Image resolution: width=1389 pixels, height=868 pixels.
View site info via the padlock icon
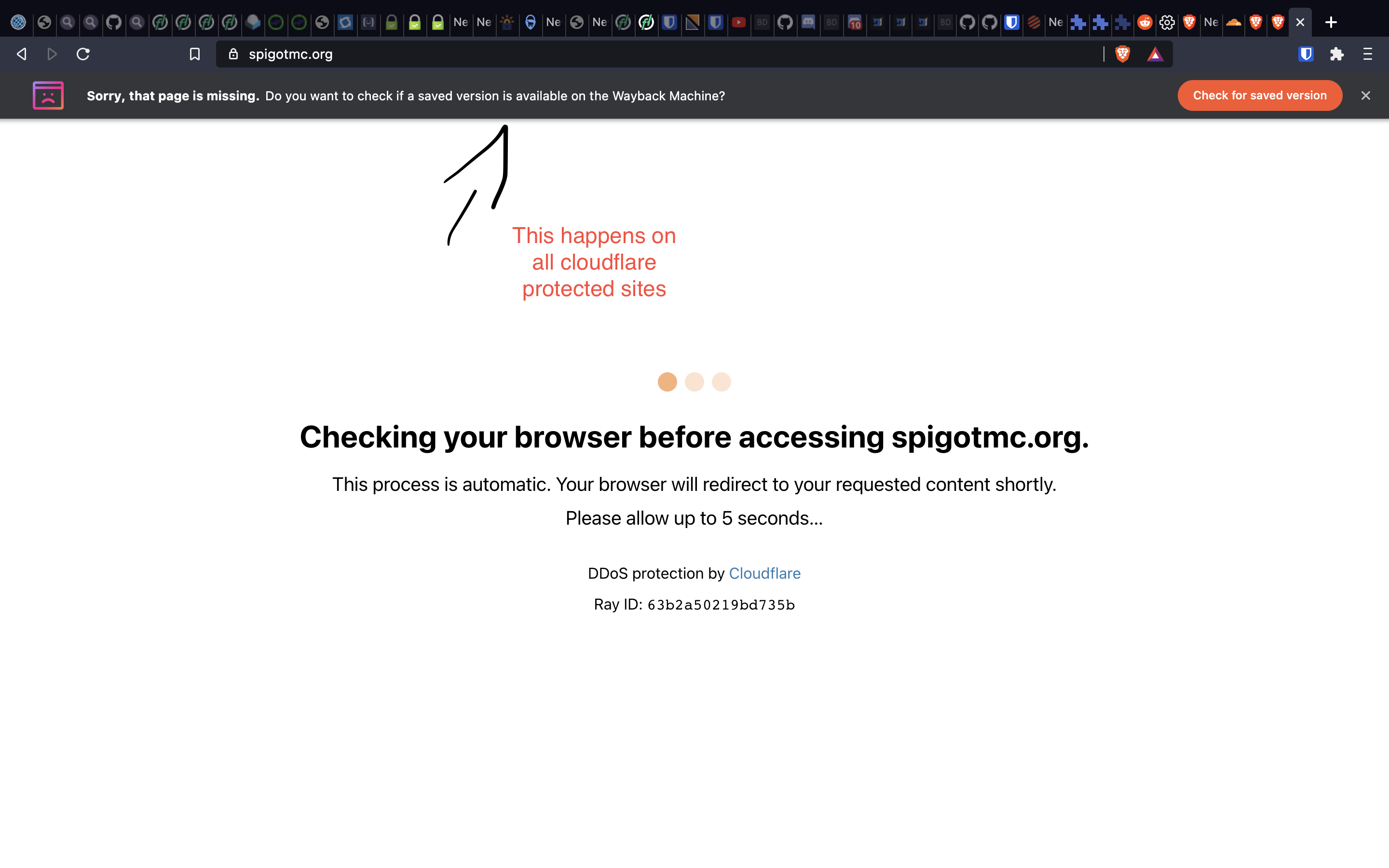click(x=233, y=54)
